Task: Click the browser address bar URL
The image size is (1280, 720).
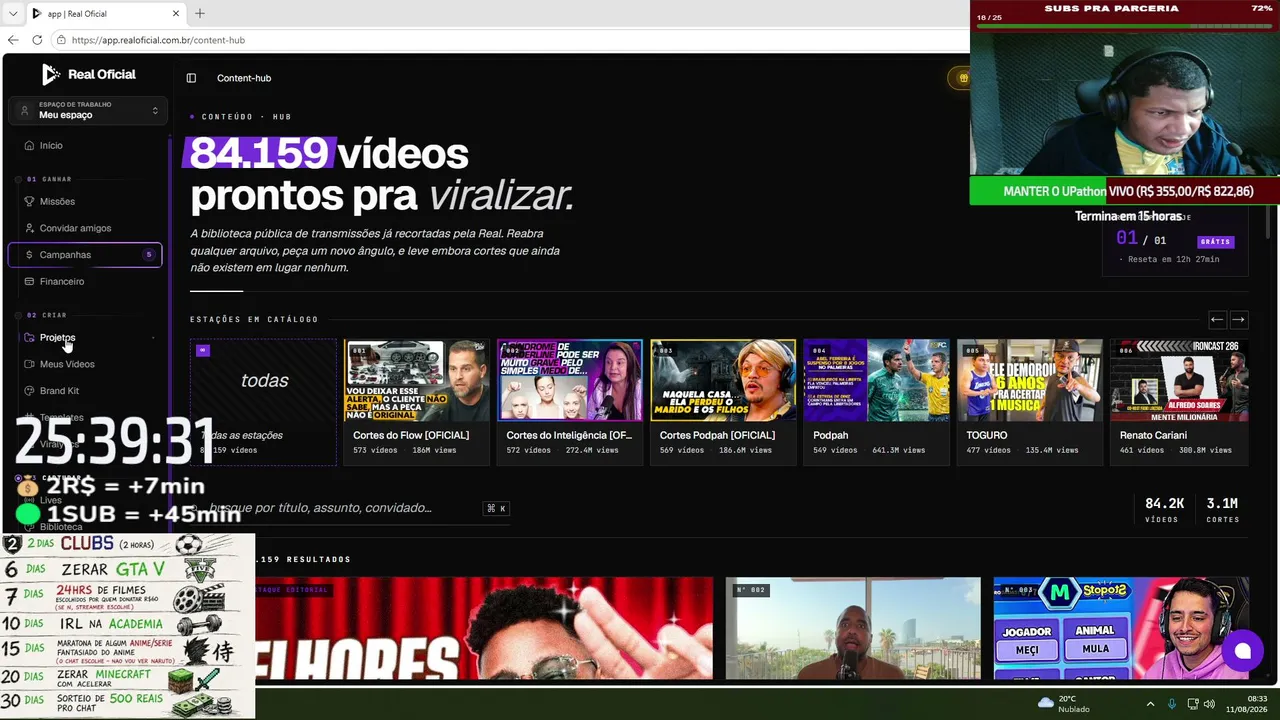Action: pyautogui.click(x=158, y=40)
